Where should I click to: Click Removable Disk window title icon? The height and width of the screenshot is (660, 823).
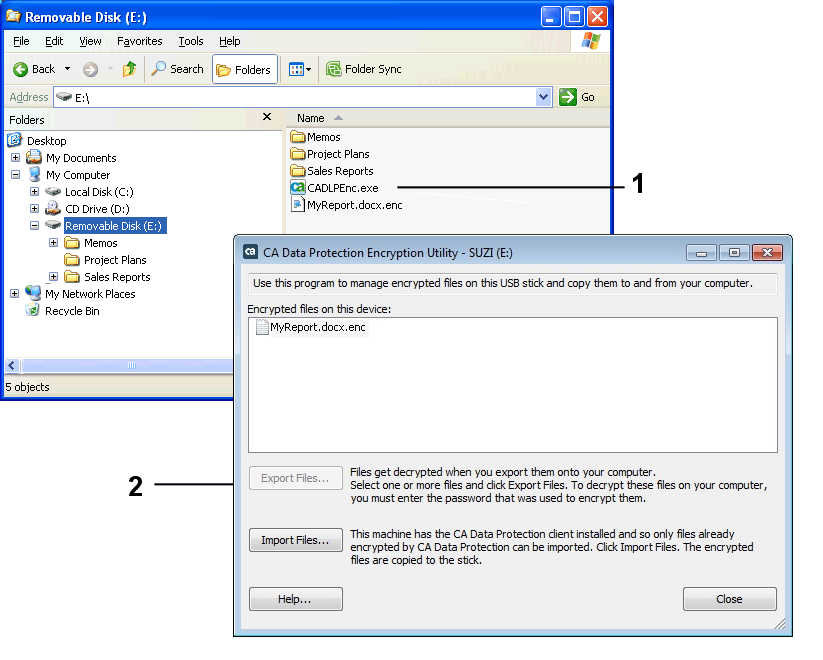pos(13,16)
